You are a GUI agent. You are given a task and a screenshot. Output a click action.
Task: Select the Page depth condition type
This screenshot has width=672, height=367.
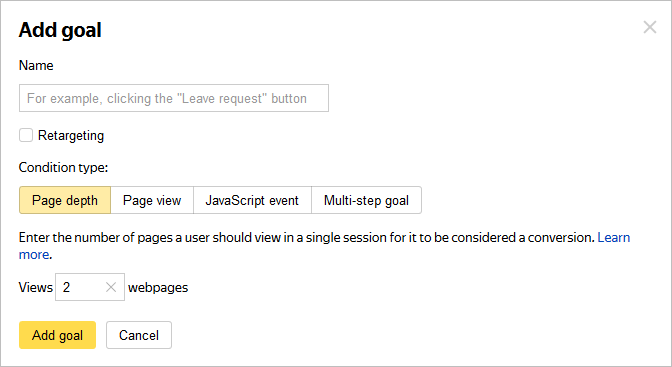65,200
